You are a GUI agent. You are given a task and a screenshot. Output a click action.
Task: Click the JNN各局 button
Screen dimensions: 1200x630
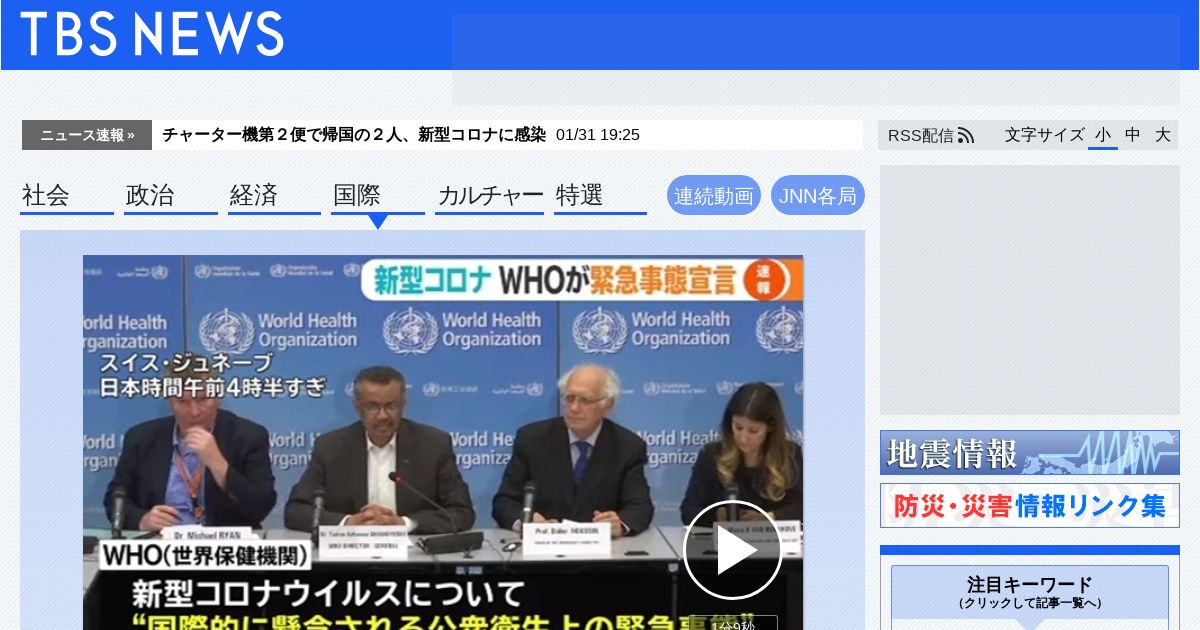(x=818, y=196)
